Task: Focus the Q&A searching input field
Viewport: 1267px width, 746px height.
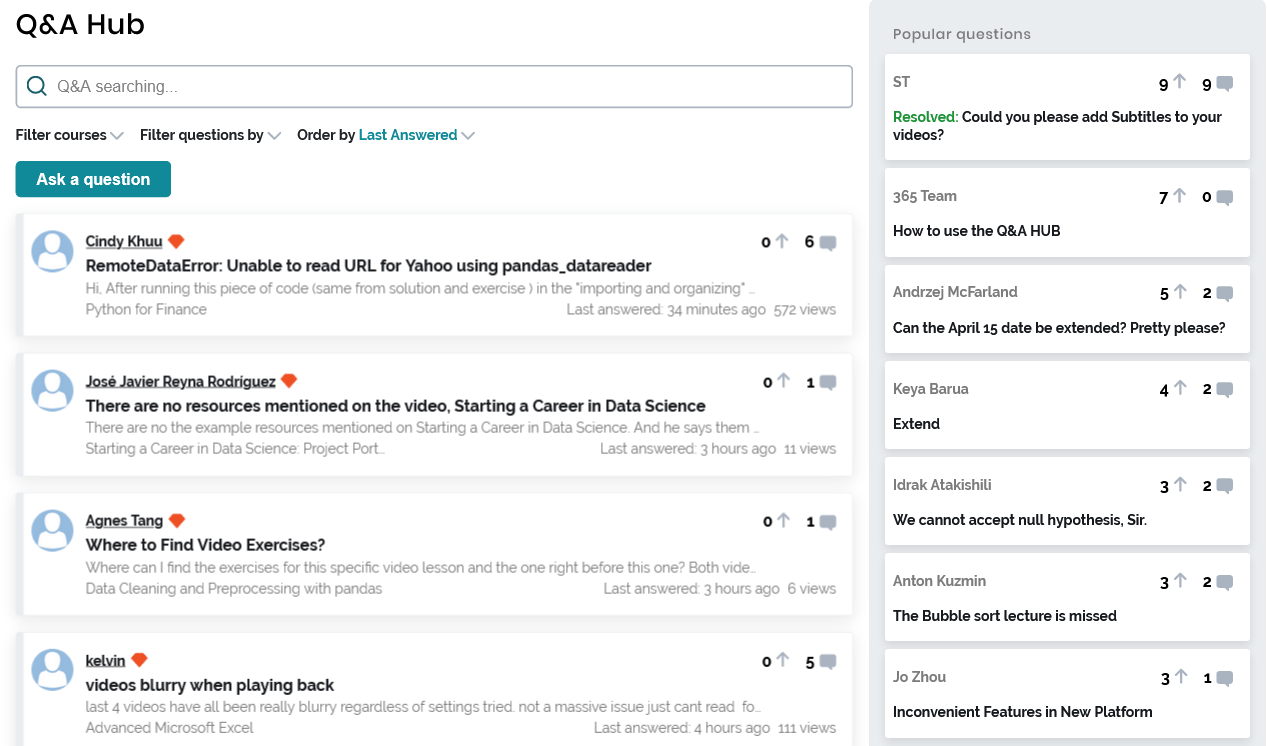Action: tap(450, 86)
